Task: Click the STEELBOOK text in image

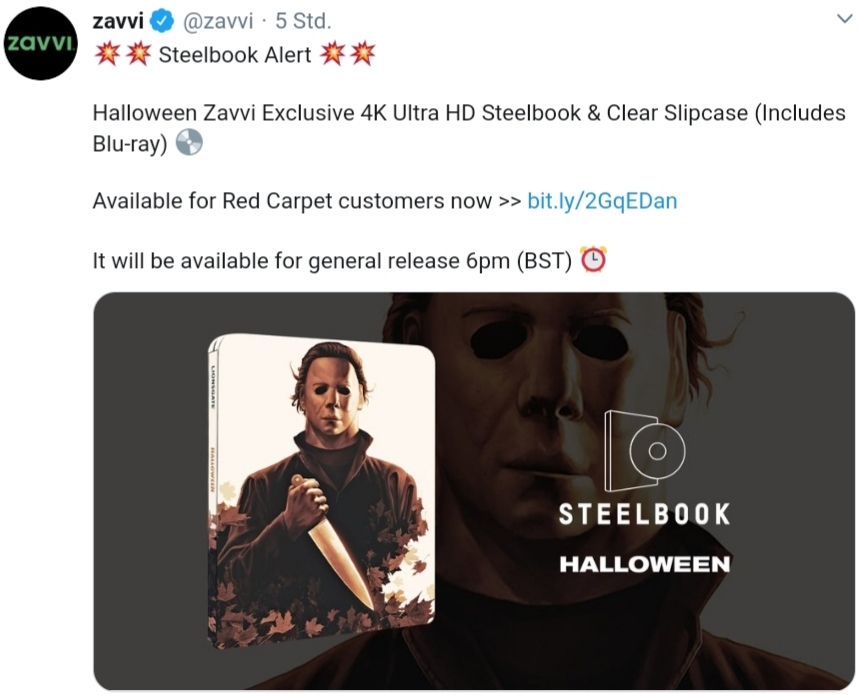Action: (x=644, y=515)
